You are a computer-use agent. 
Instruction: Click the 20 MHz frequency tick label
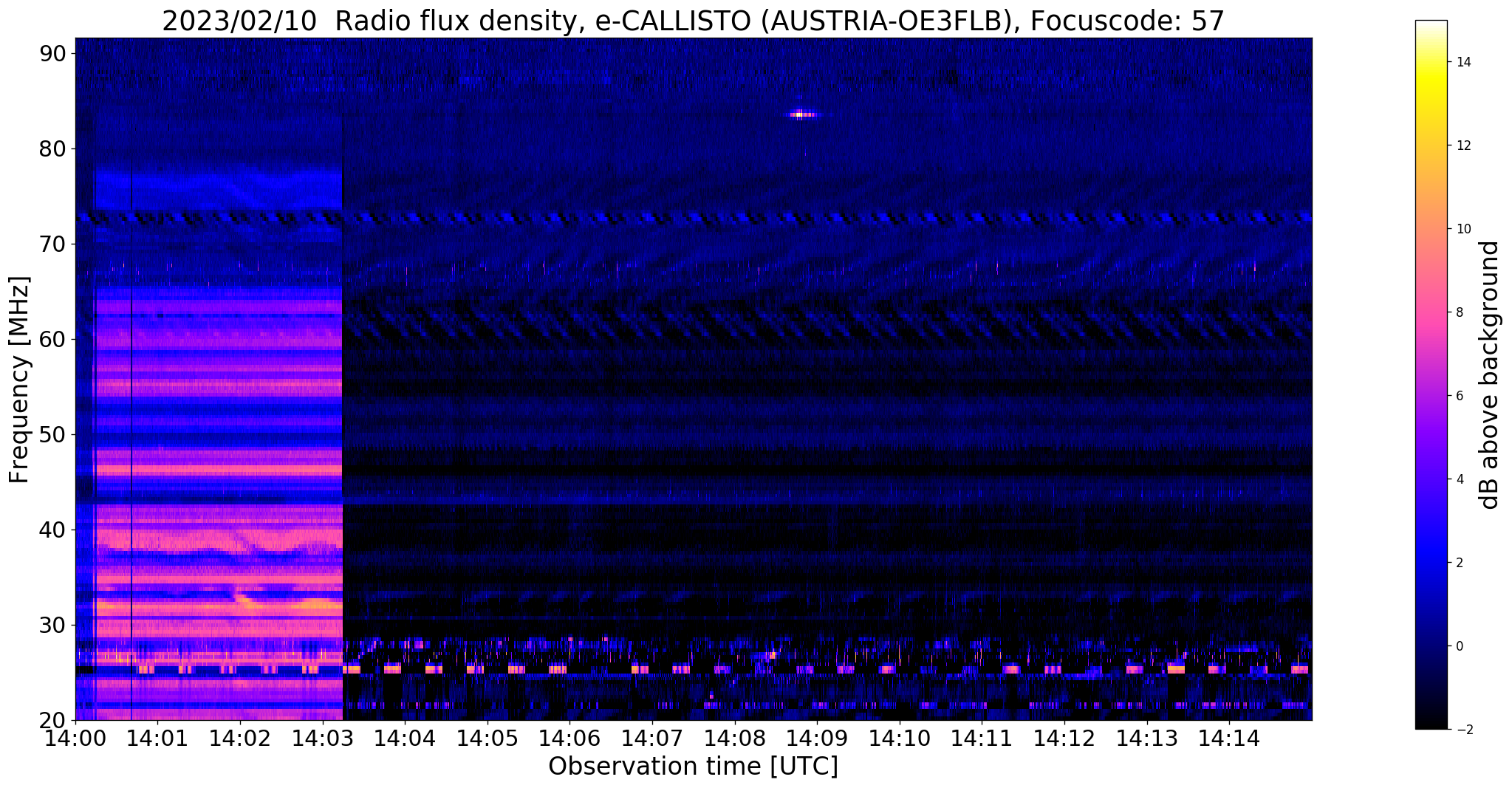(x=52, y=720)
